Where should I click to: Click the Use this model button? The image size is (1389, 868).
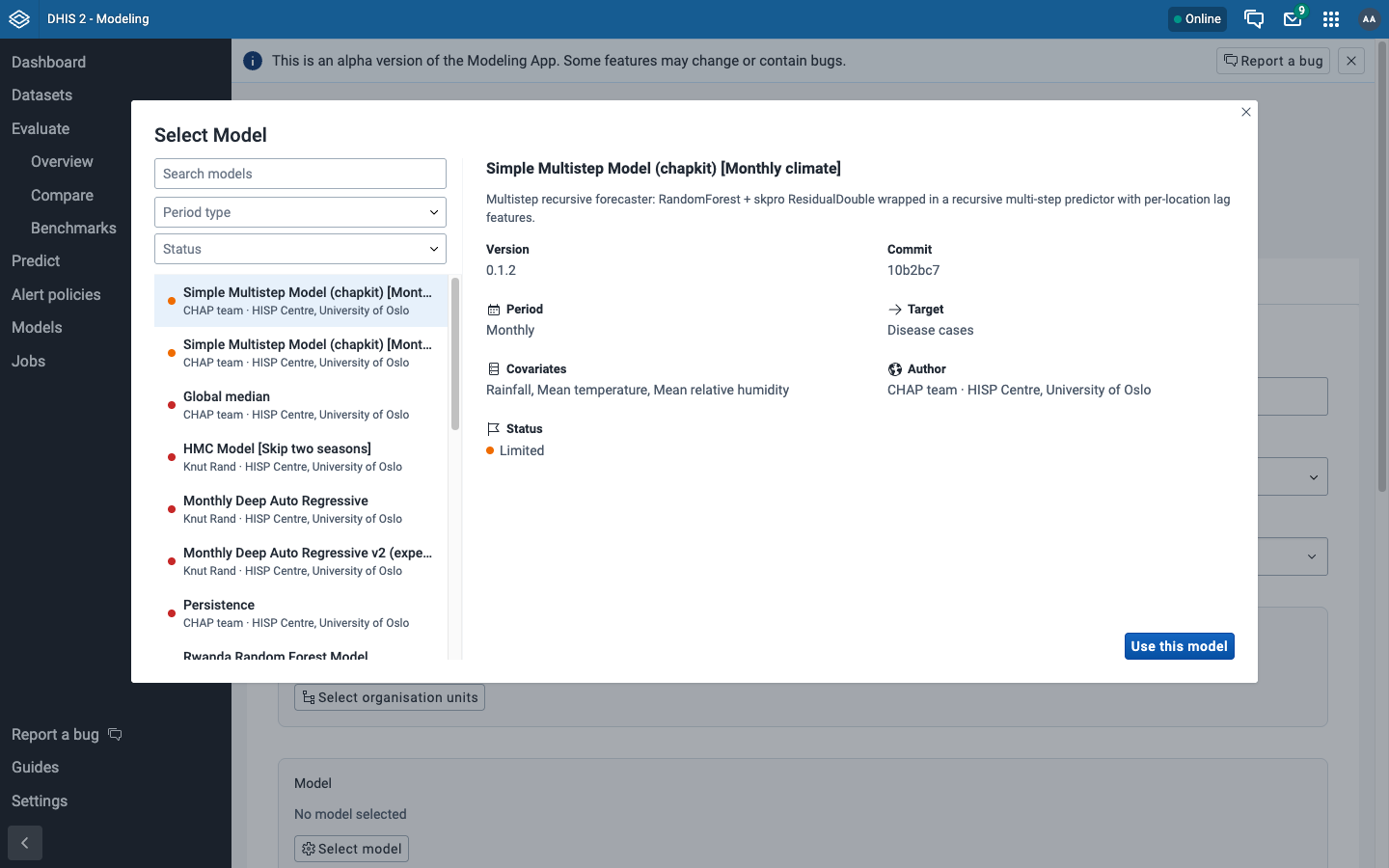[x=1179, y=646]
